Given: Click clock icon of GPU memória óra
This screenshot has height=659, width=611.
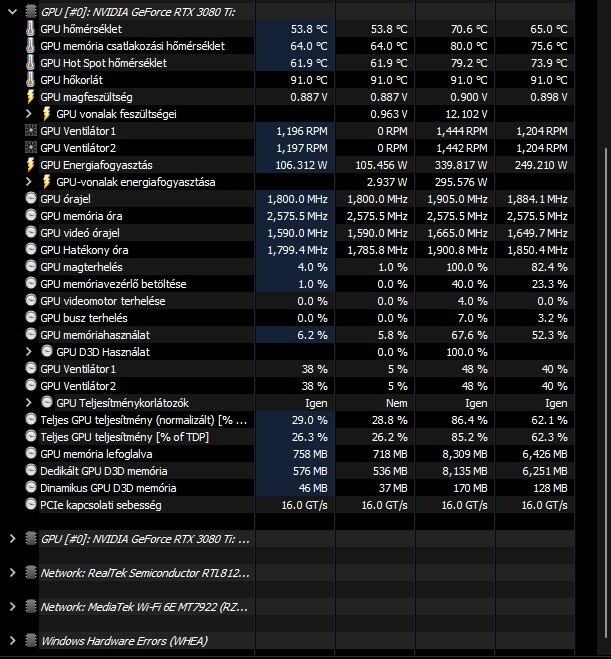Looking at the screenshot, I should point(31,215).
